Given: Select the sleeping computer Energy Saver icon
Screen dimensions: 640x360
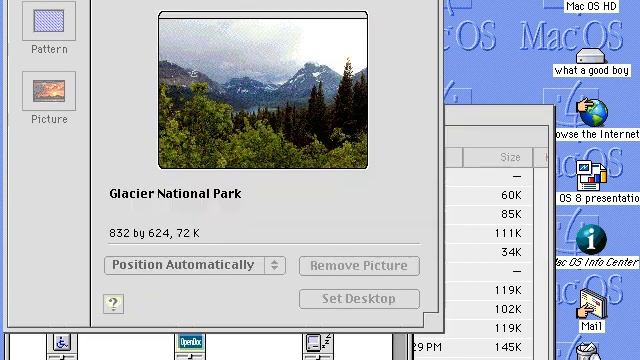Looking at the screenshot, I should (318, 342).
